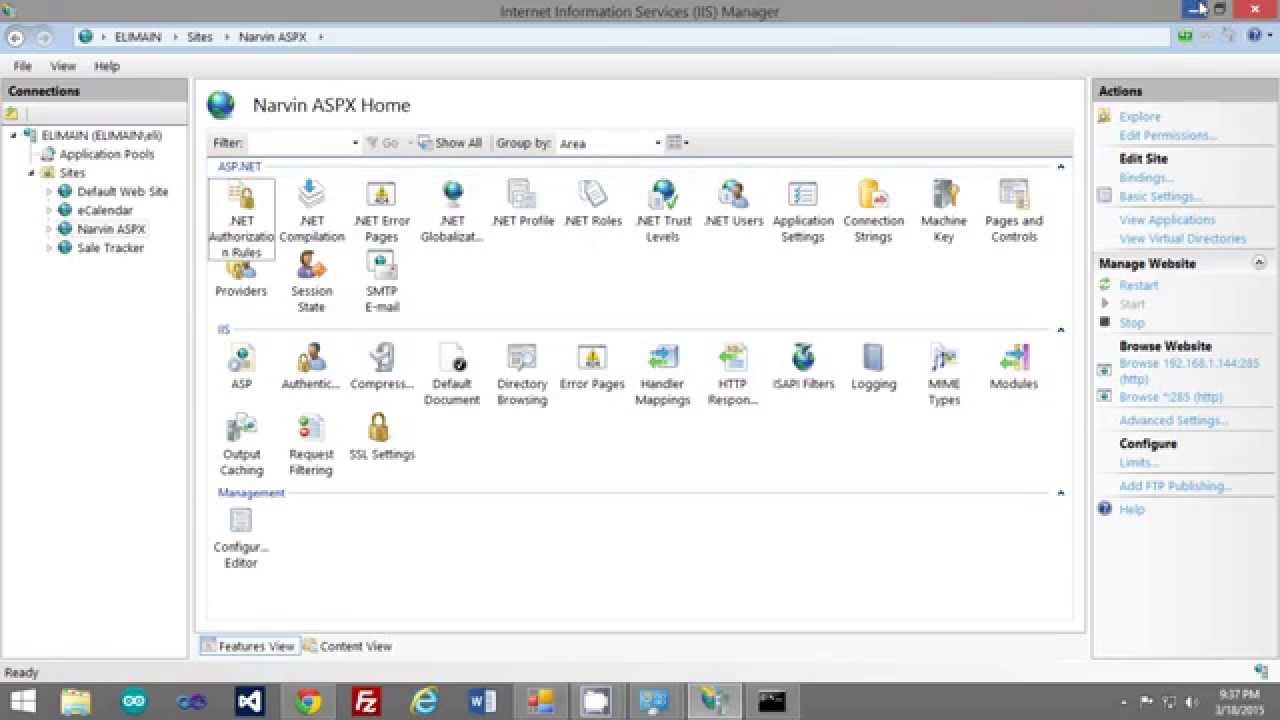Click Add FTP Publishing... link

coord(1175,486)
